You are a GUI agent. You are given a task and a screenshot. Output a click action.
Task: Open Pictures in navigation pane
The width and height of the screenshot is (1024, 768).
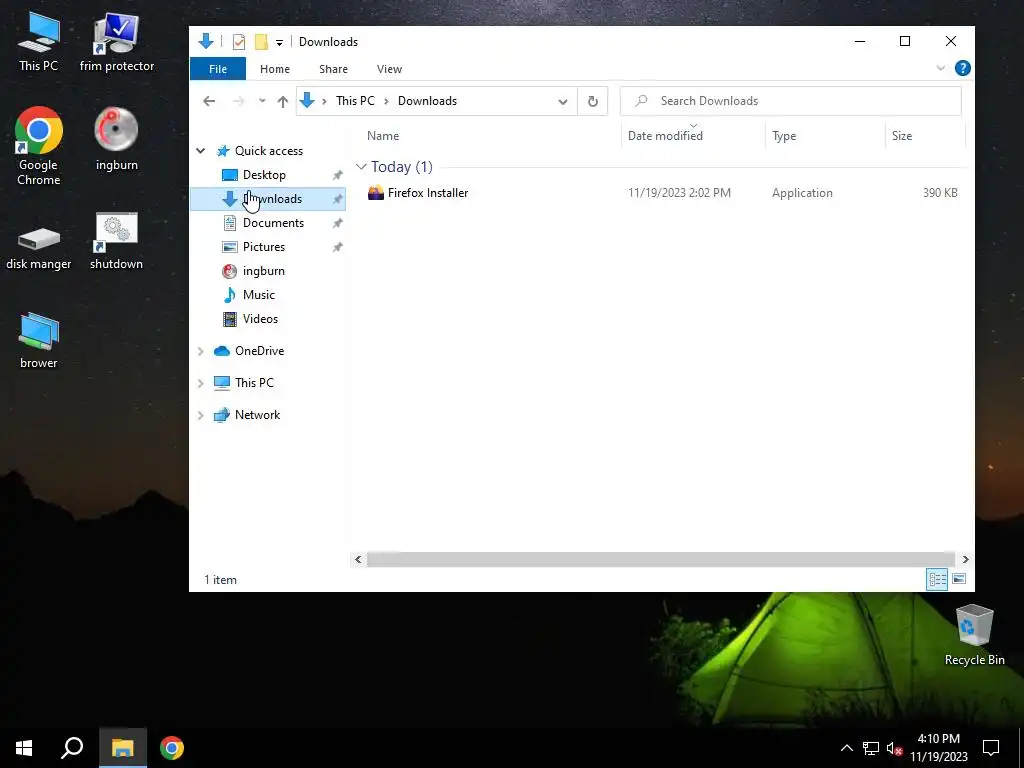point(264,247)
